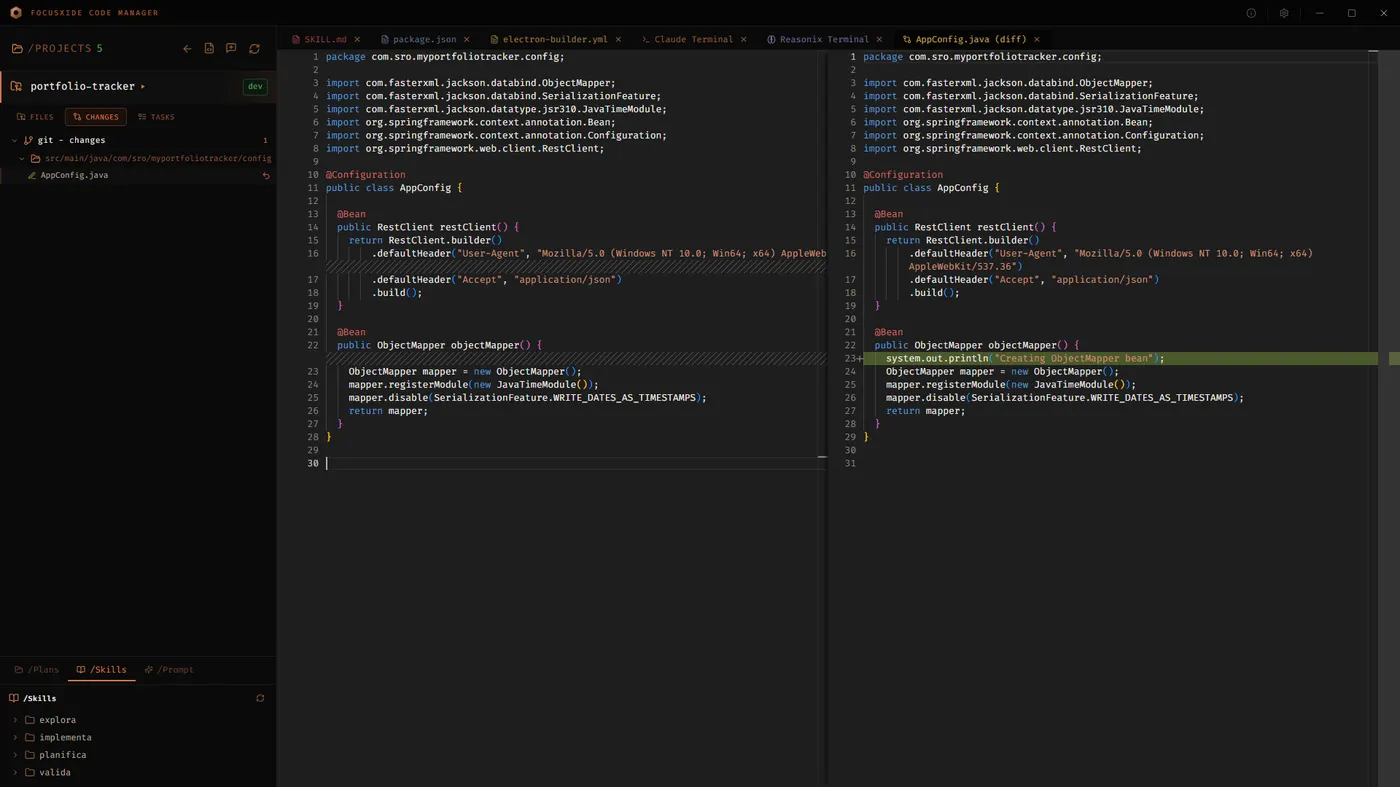The height and width of the screenshot is (787, 1400).
Task: Click the changes count 1 badge
Action: tap(265, 140)
